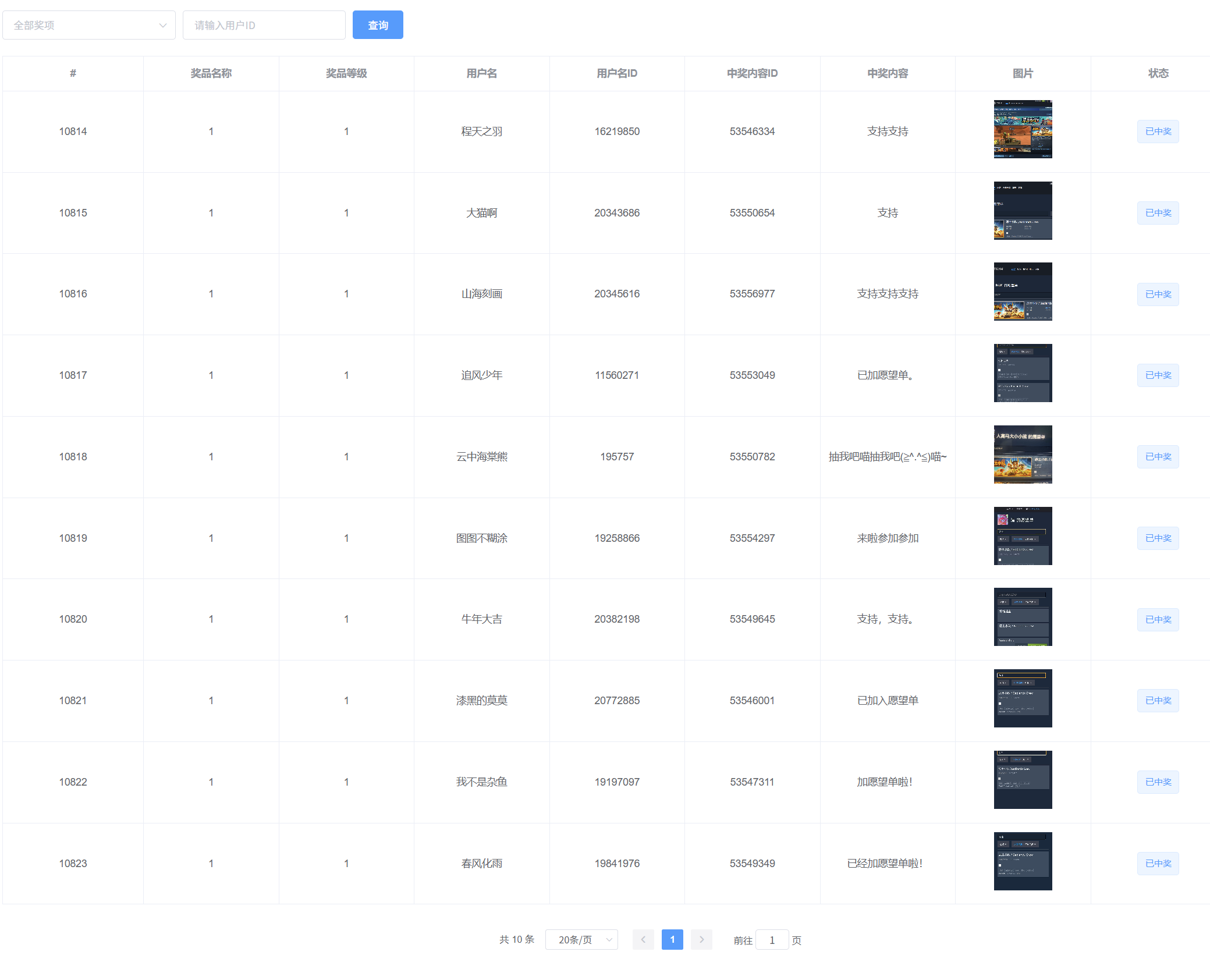This screenshot has width=1210, height=980.
Task: Go to previous page arrow
Action: tap(643, 939)
